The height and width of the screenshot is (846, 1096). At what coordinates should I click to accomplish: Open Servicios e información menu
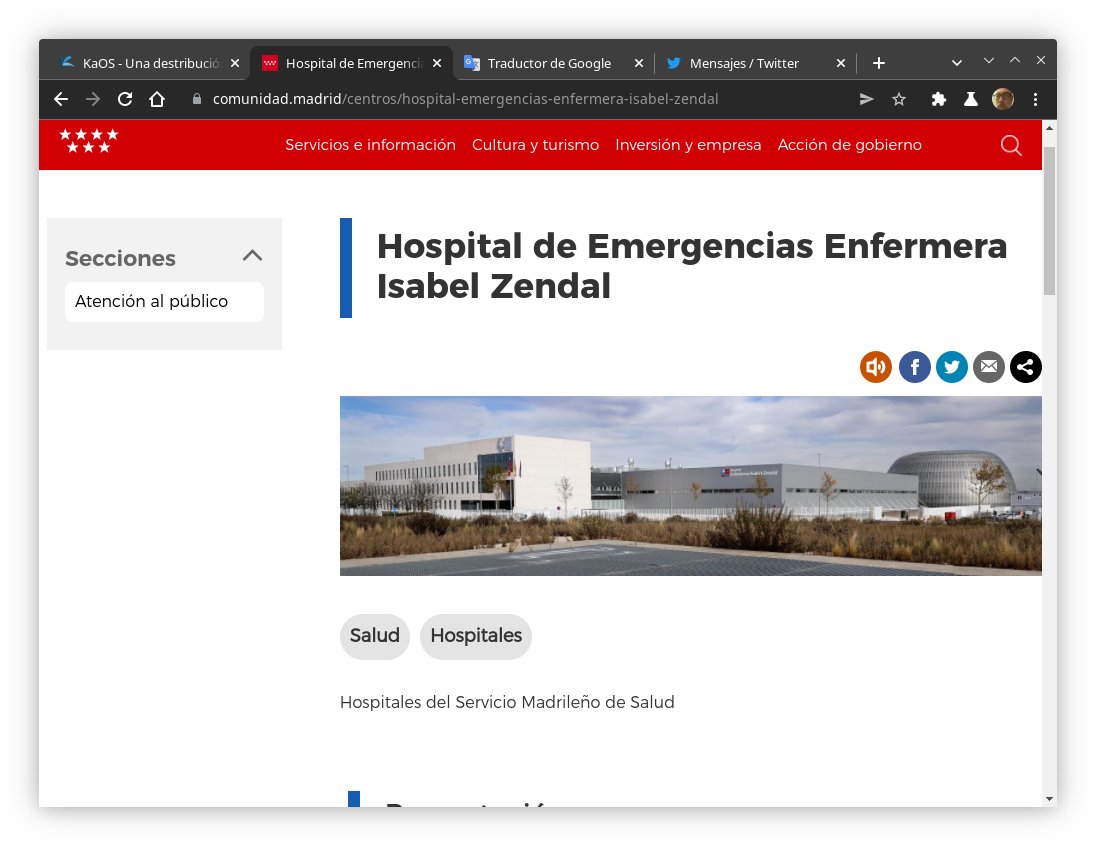pyautogui.click(x=370, y=145)
